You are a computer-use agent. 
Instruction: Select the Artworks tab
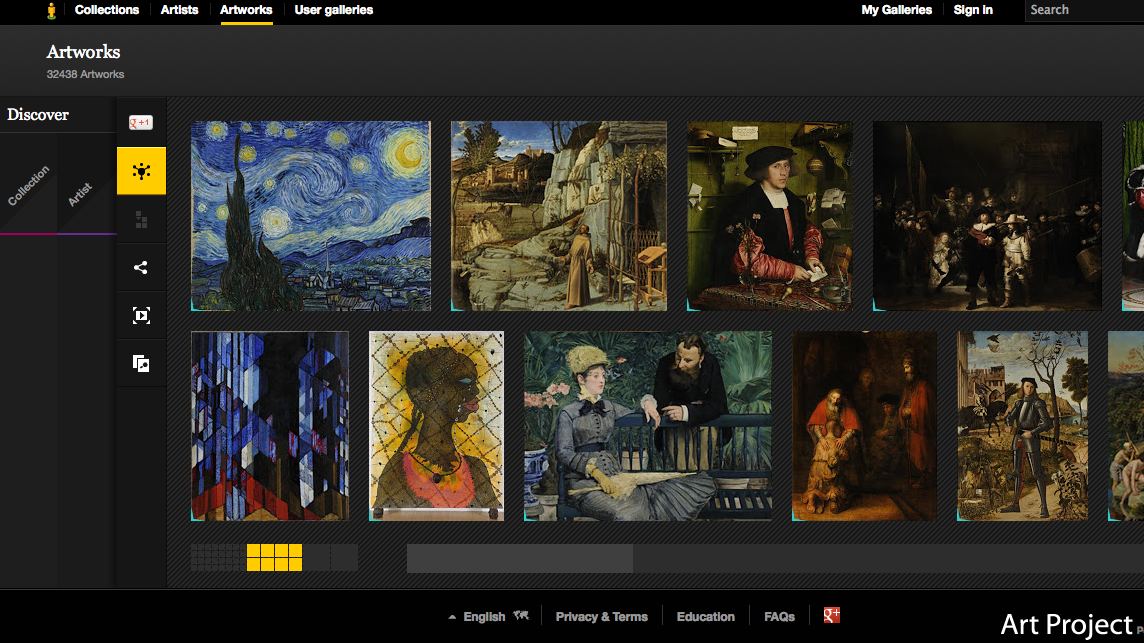pos(246,10)
